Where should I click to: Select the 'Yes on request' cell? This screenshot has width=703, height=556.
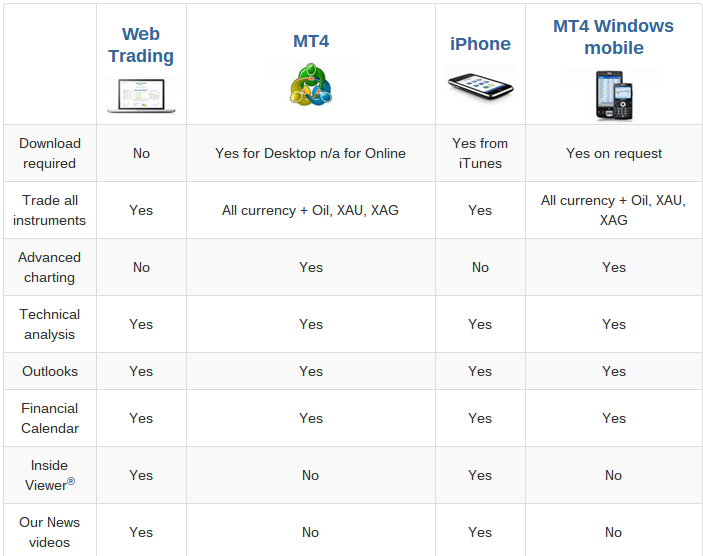(x=614, y=153)
